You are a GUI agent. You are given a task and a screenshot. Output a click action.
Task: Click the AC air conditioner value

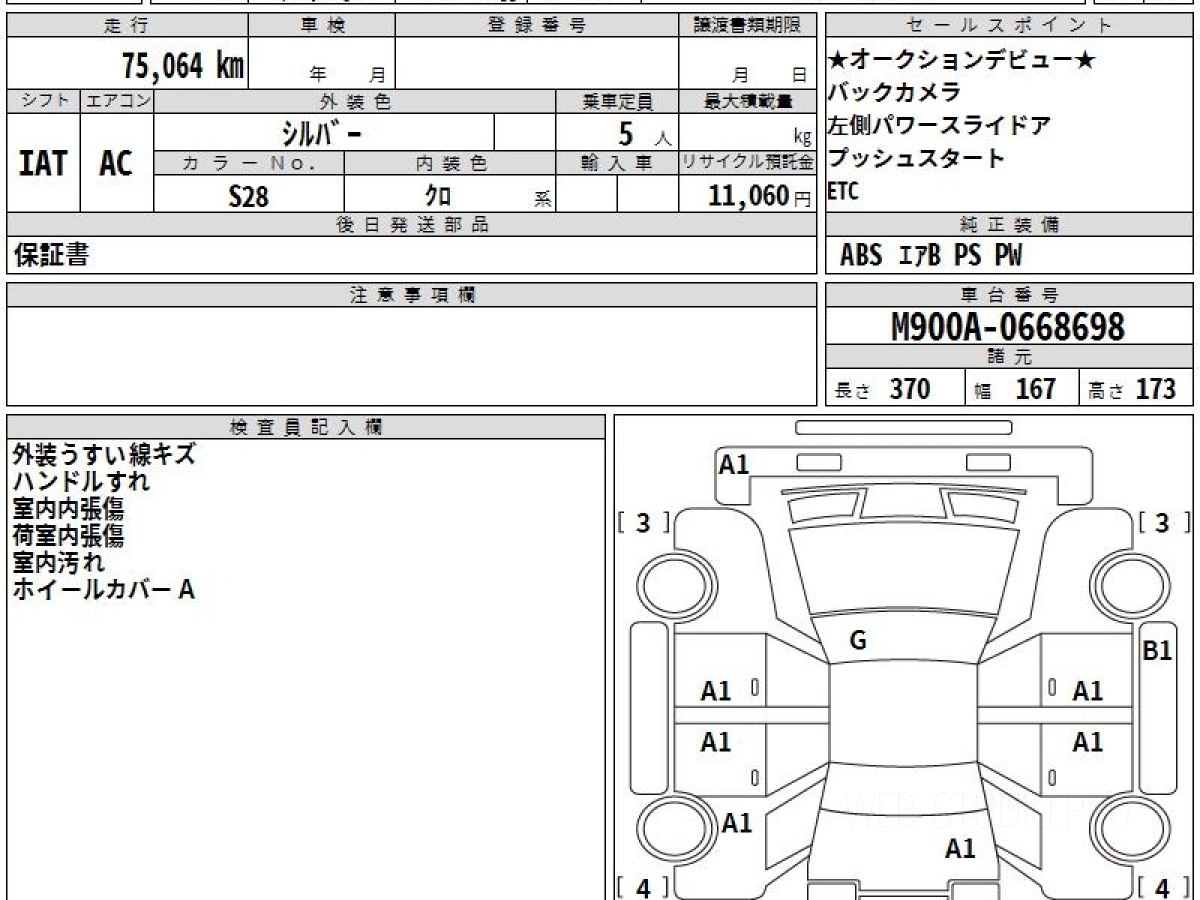(116, 162)
